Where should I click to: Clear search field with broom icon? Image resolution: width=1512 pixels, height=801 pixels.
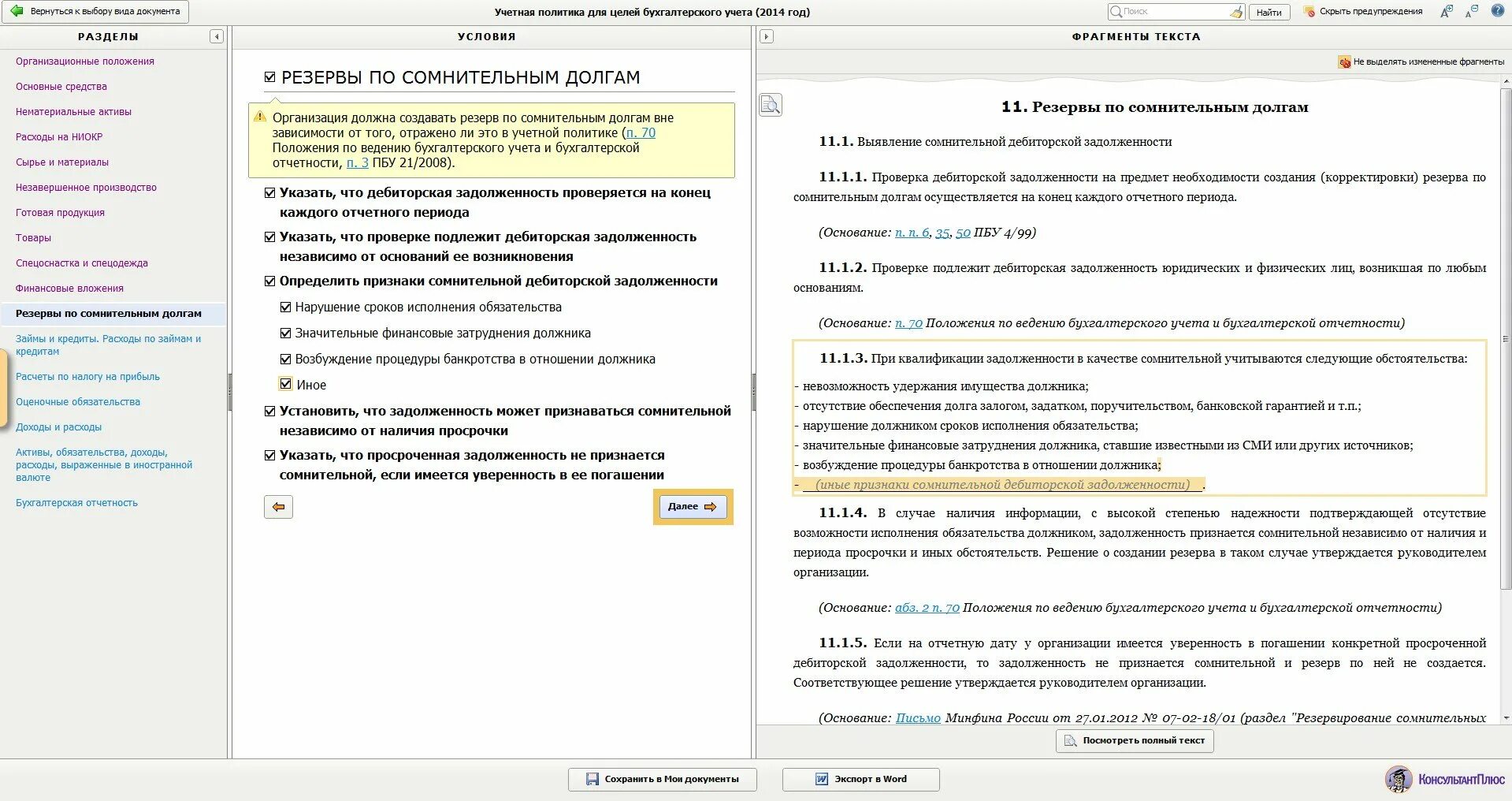(x=1236, y=12)
